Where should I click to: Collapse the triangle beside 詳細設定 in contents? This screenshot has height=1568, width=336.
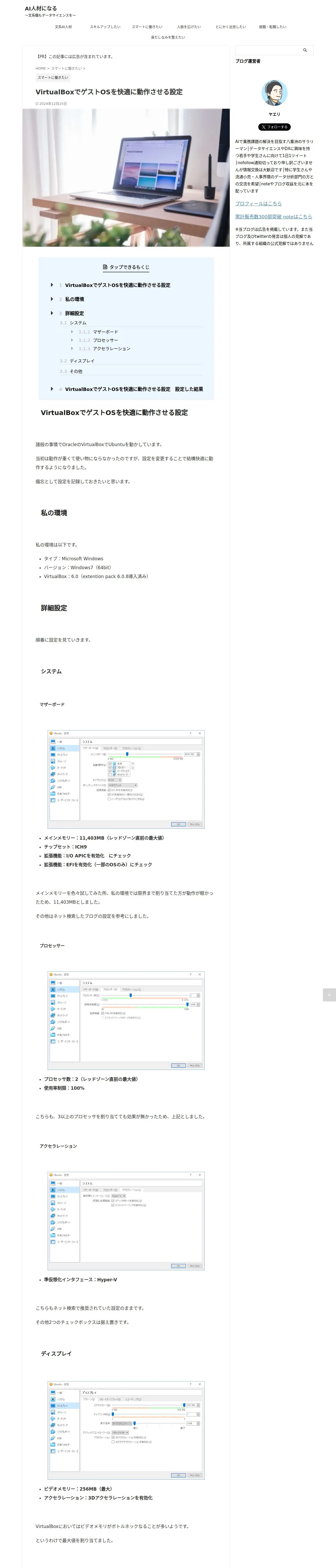click(52, 313)
